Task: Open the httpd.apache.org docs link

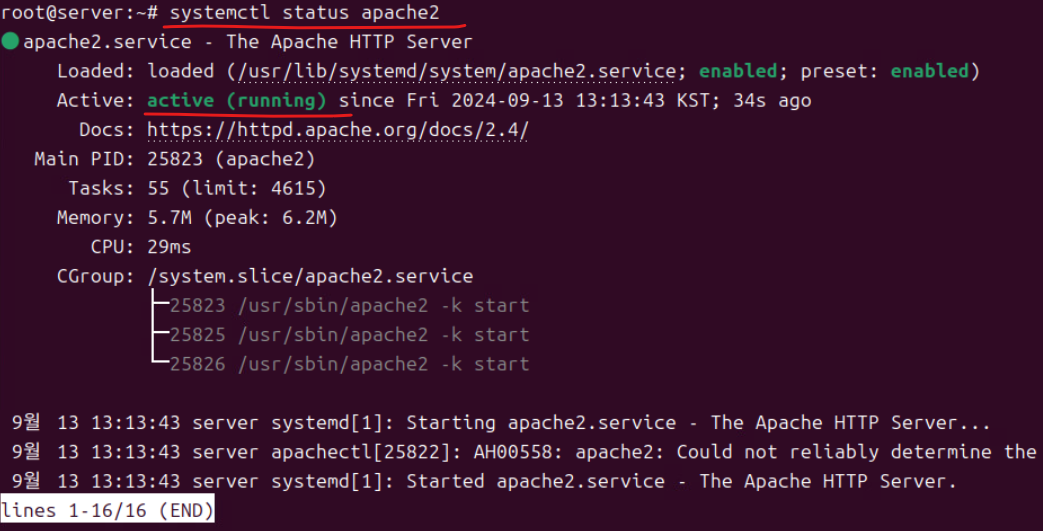Action: [338, 130]
